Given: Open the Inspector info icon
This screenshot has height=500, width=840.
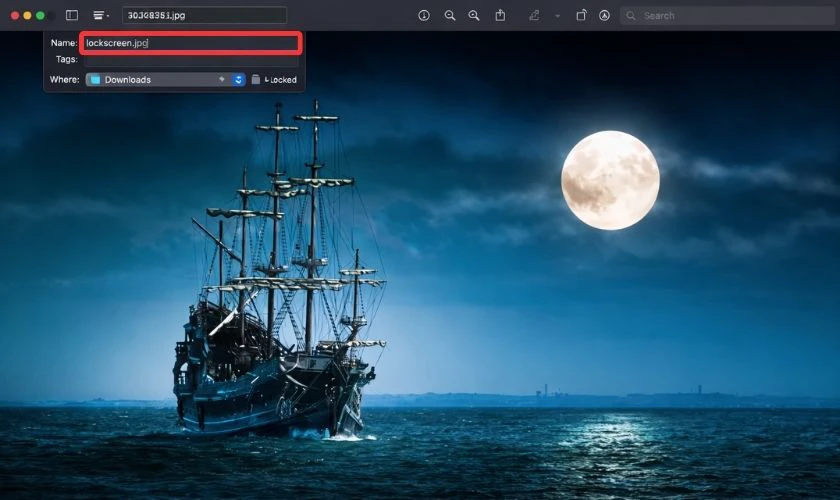Looking at the screenshot, I should tap(424, 16).
